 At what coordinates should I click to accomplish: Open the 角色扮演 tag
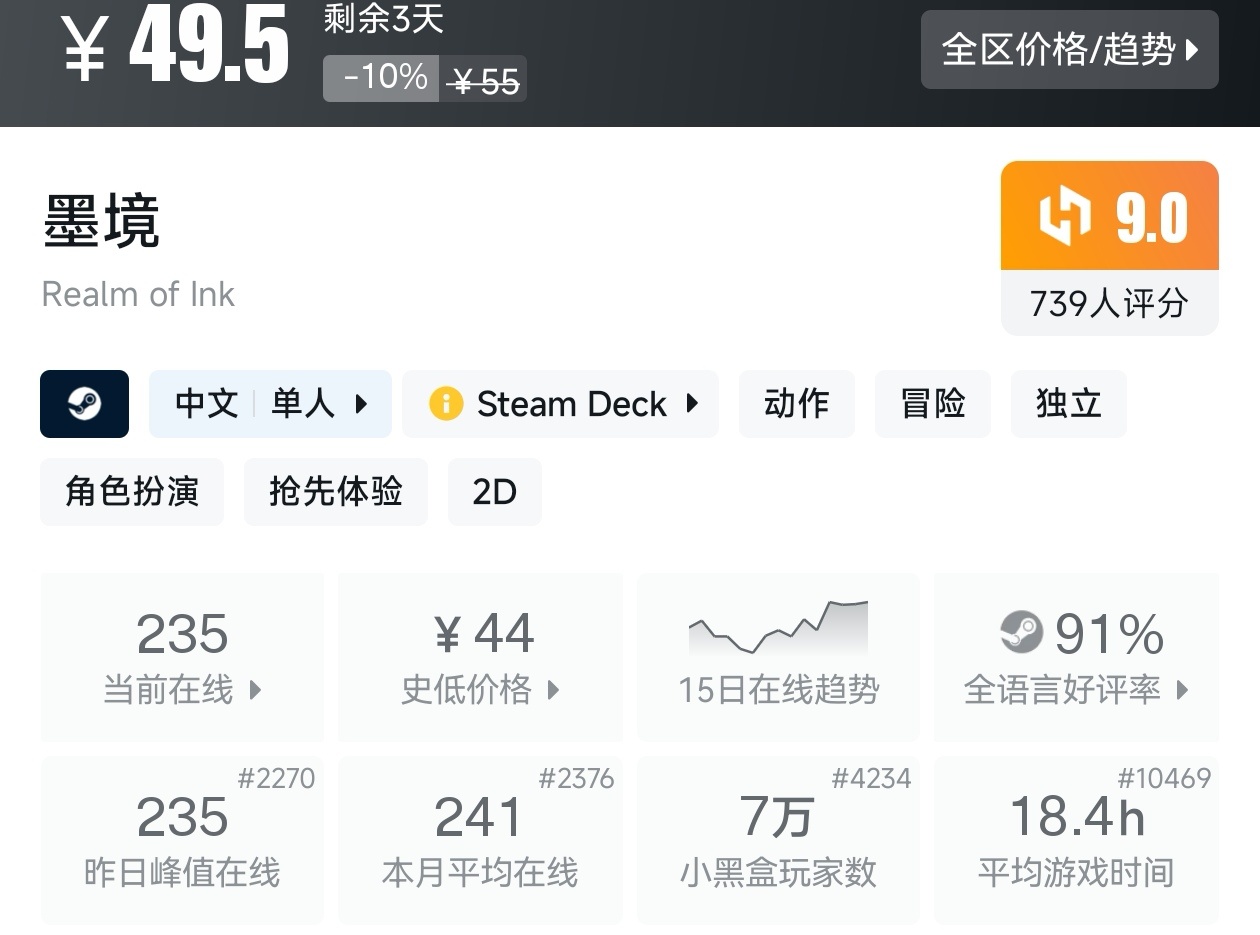132,492
